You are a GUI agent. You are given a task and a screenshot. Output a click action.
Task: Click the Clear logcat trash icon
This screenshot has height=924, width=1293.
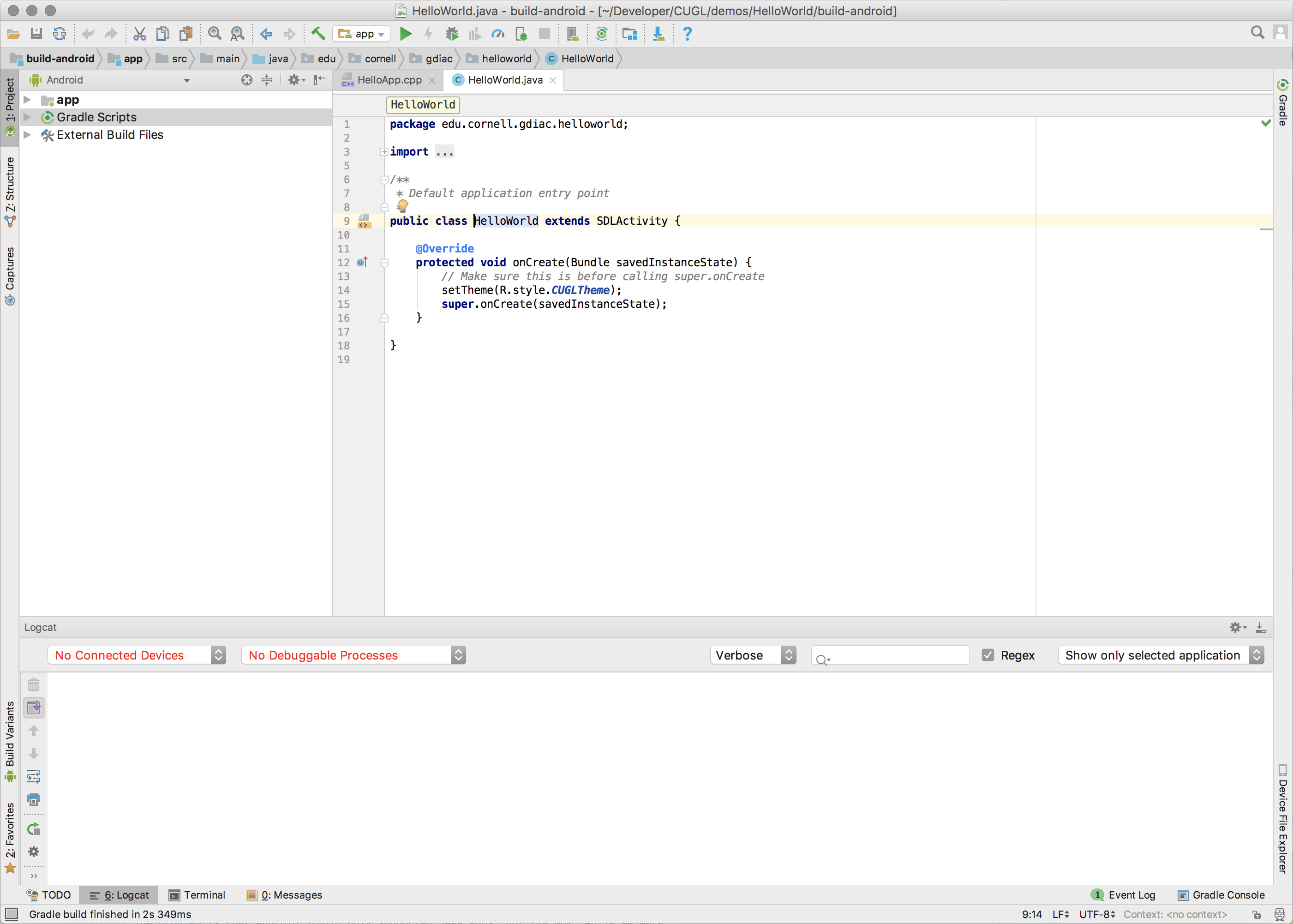tap(34, 684)
